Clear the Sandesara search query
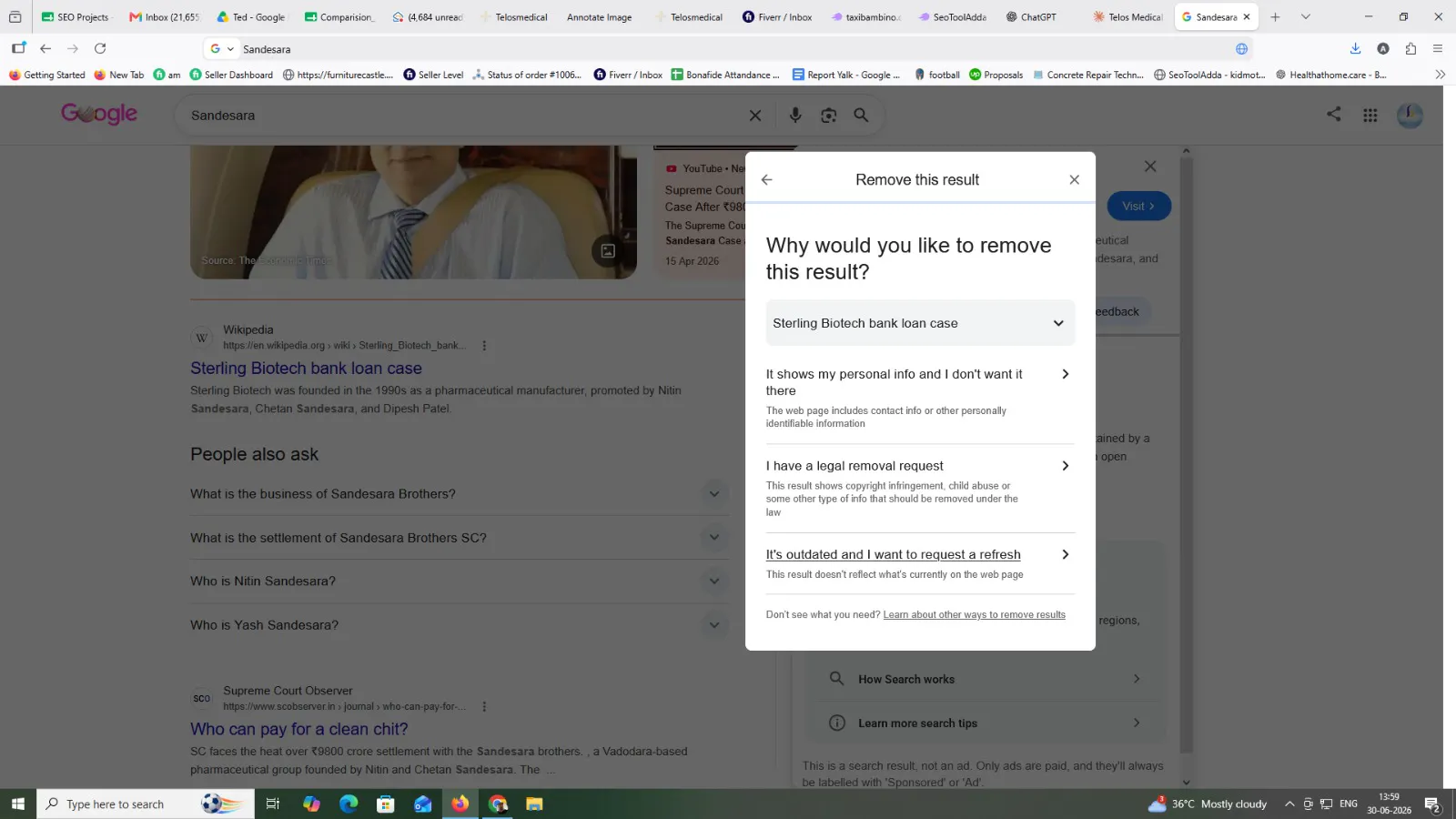Viewport: 1456px width, 819px height. pos(755,116)
